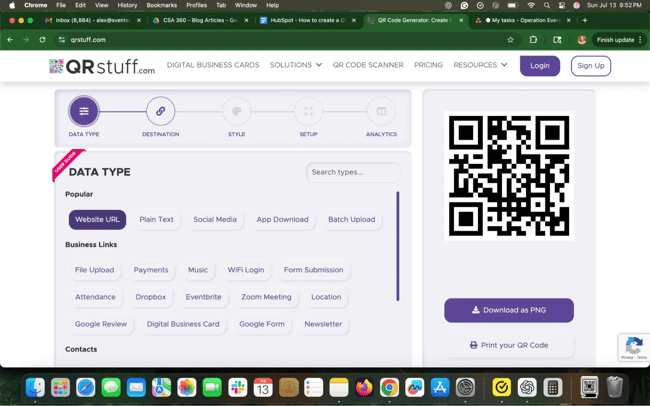Print your QR Code
The height and width of the screenshot is (406, 650).
coord(509,345)
